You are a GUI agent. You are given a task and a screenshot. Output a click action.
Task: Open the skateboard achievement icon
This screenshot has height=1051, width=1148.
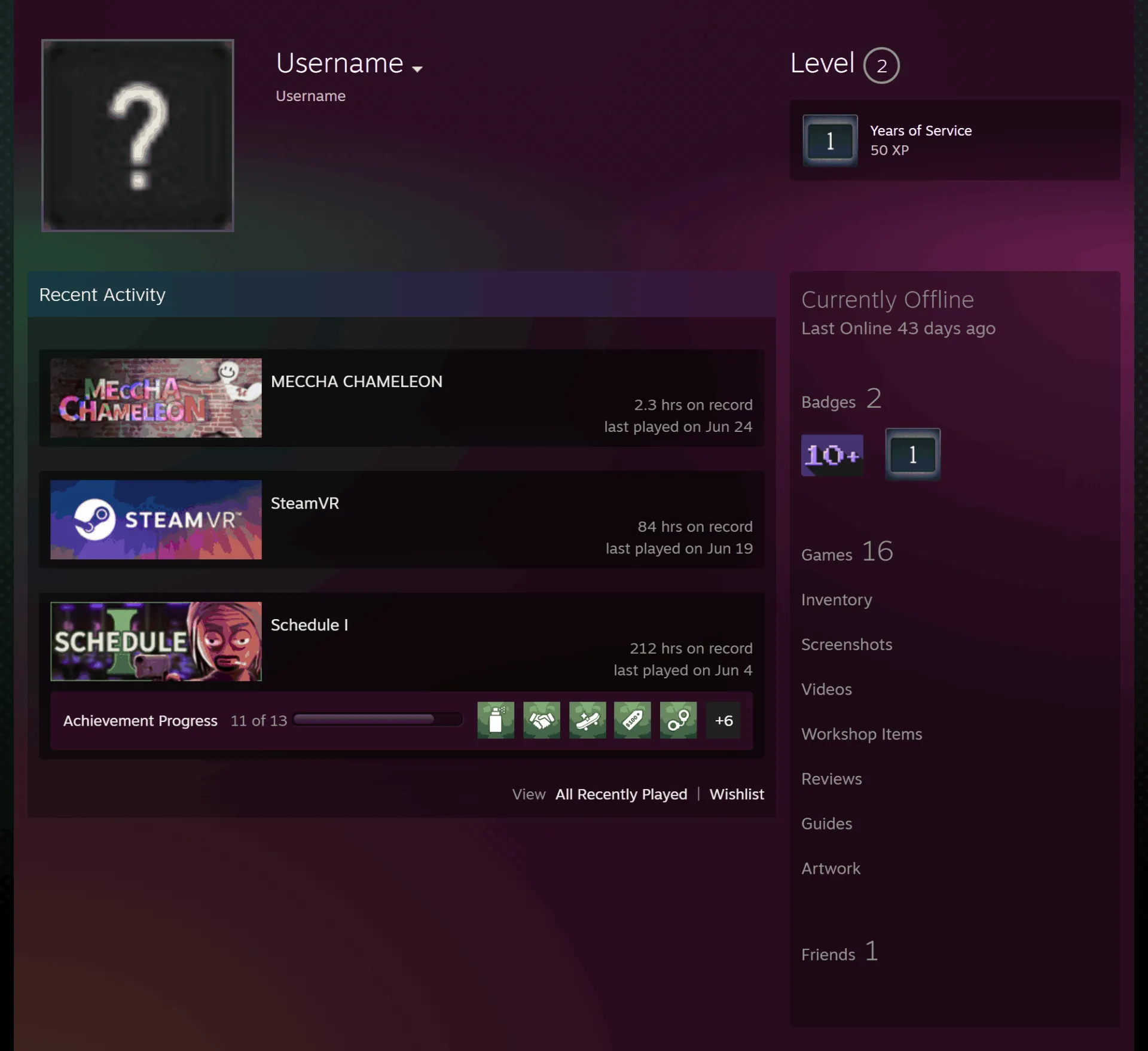click(x=587, y=720)
